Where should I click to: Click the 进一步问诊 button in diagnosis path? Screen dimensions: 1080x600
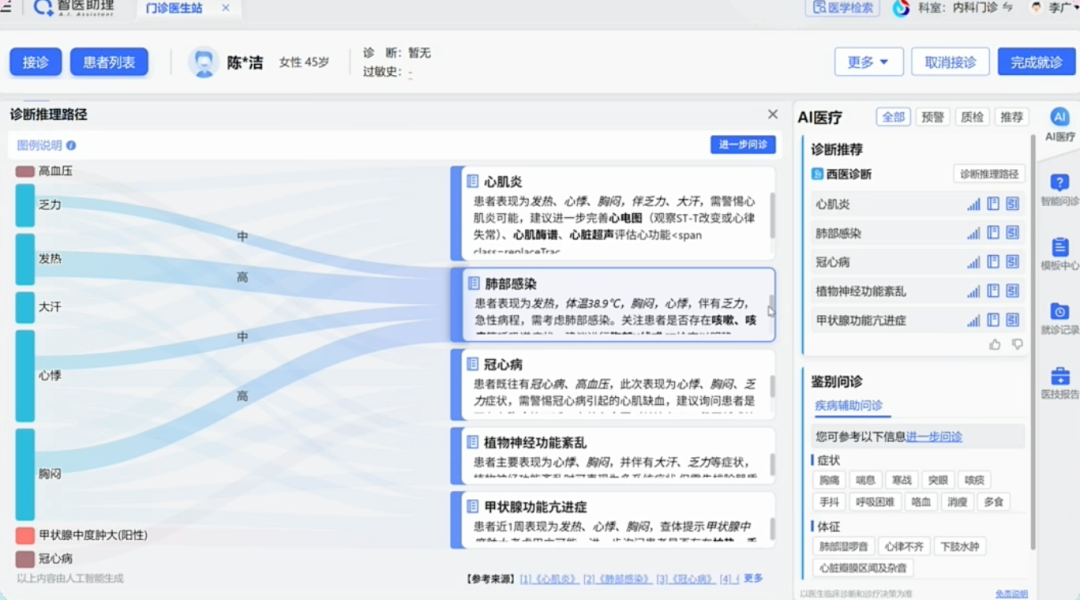point(742,145)
